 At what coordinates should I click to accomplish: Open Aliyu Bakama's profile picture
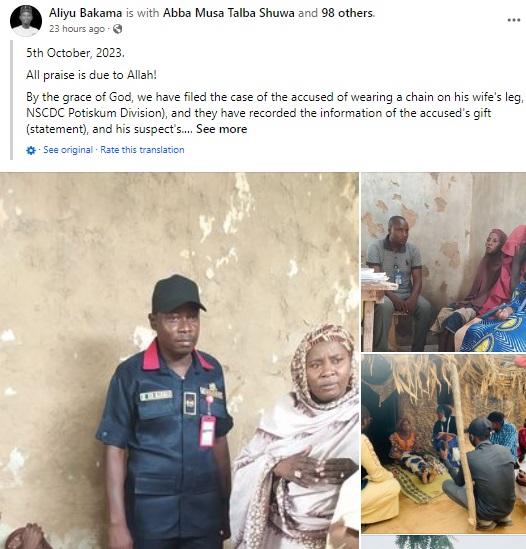[26, 21]
